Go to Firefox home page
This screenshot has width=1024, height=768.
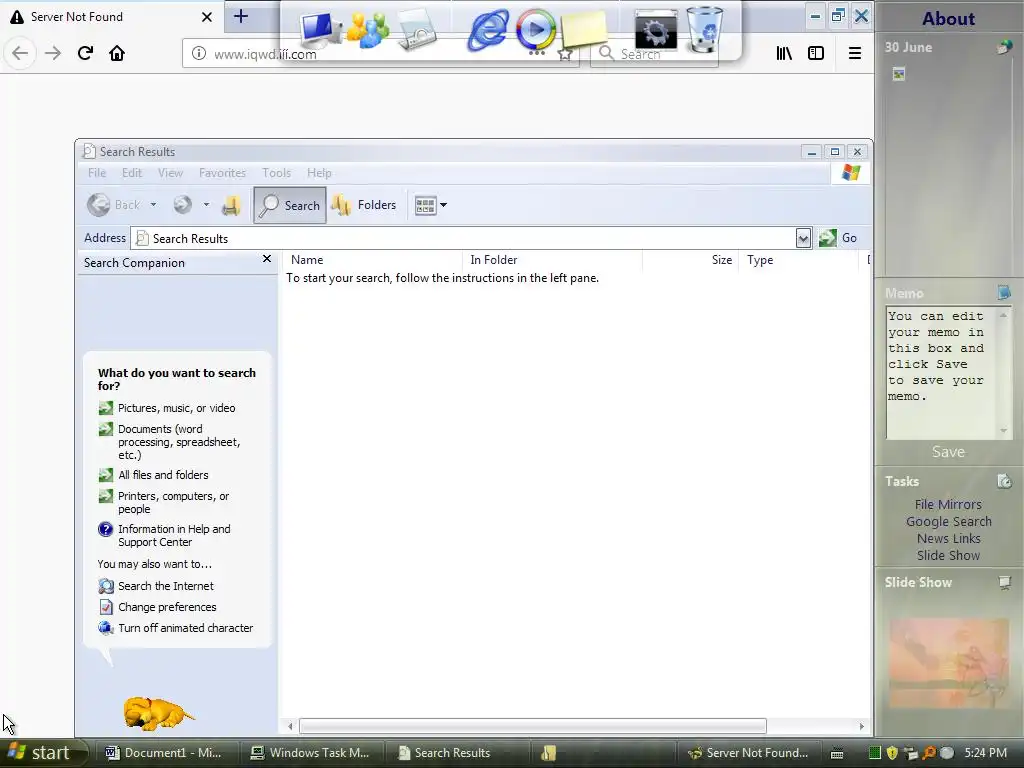(x=117, y=53)
